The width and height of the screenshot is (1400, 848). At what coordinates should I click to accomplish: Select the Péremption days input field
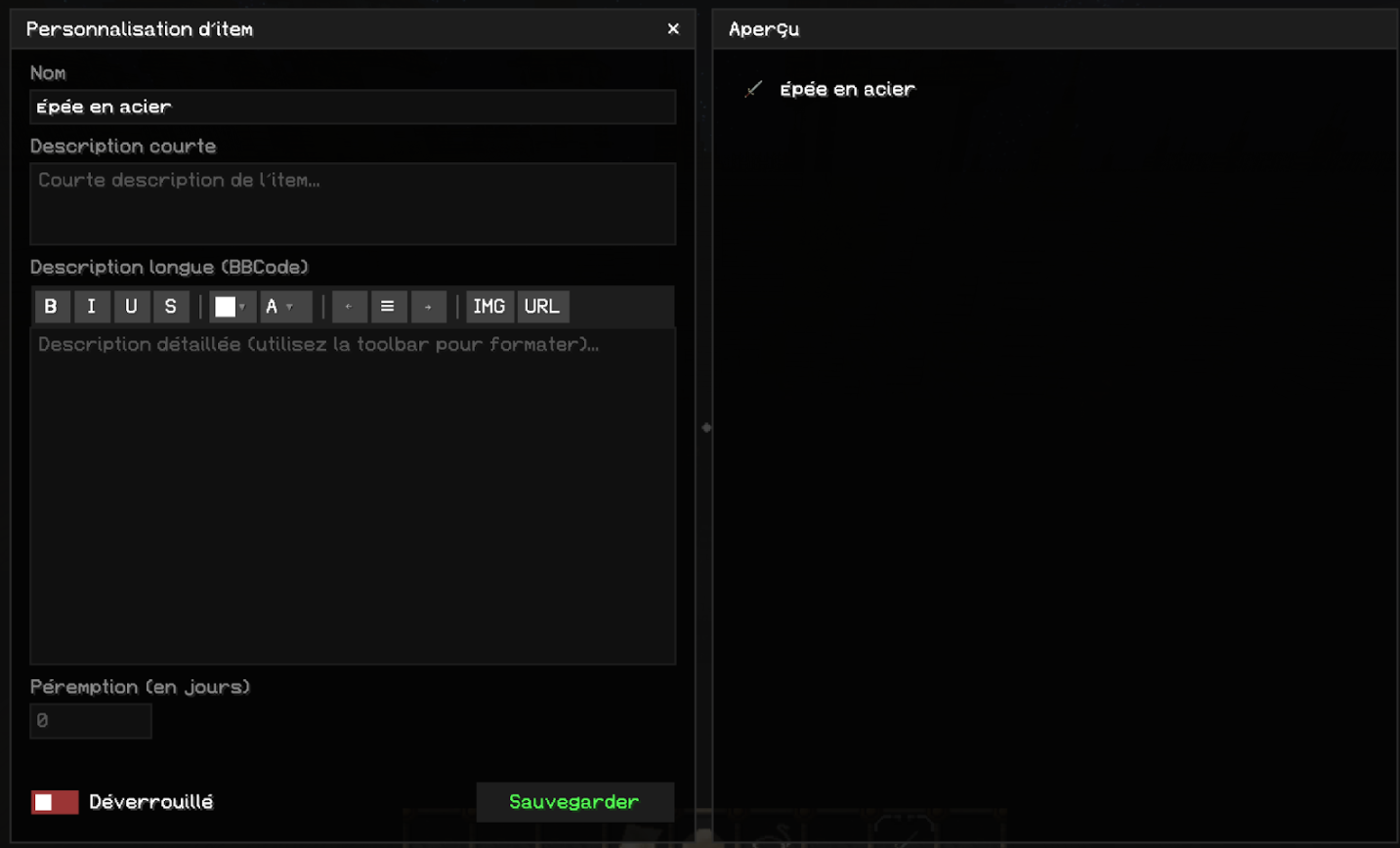pyautogui.click(x=90, y=721)
